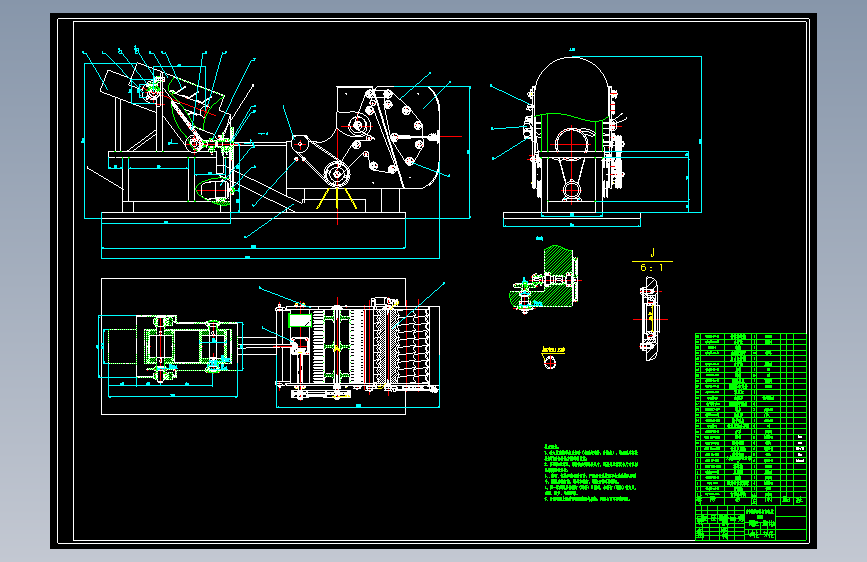867x562 pixels.
Task: Select the end view with arched hood
Action: [x=597, y=137]
